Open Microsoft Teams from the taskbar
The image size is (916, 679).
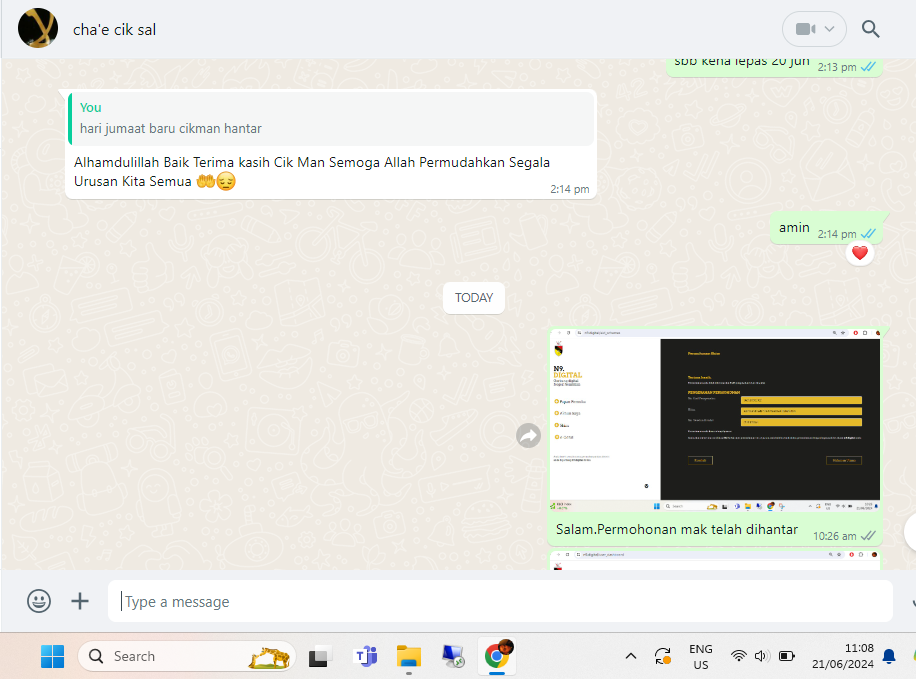click(366, 656)
